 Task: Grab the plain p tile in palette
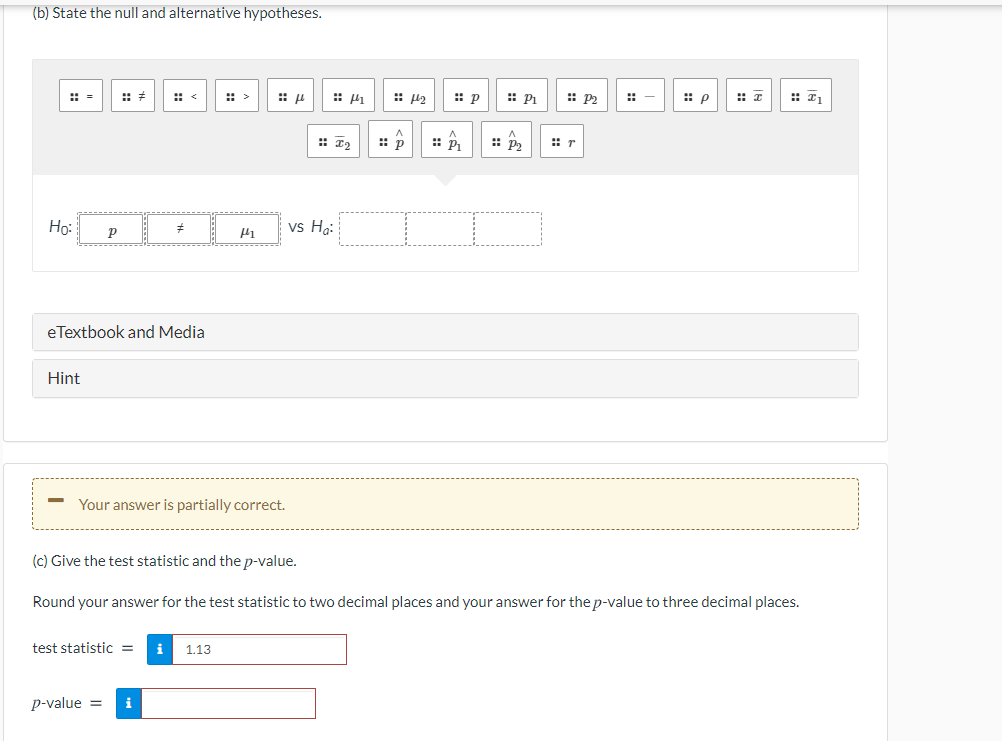(x=466, y=95)
